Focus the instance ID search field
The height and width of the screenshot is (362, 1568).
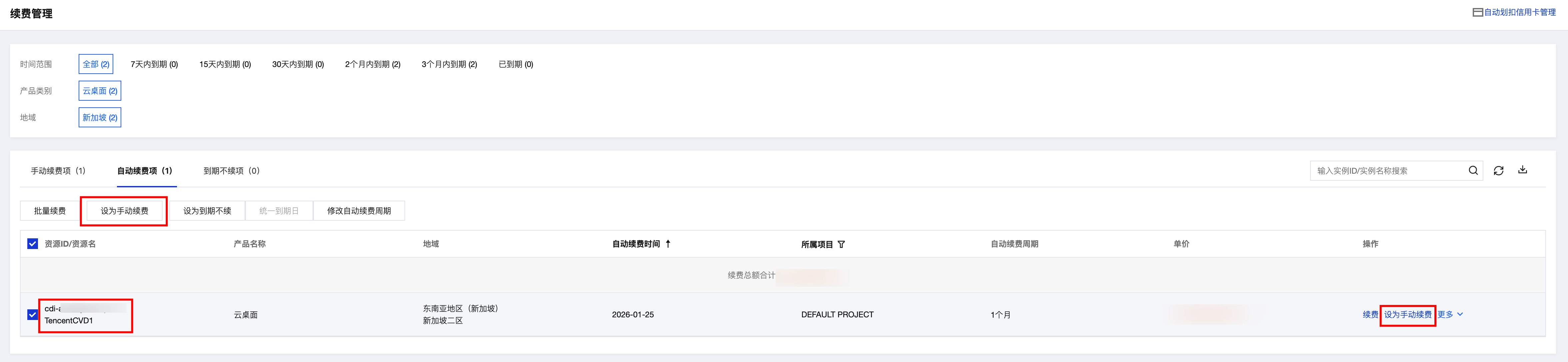click(1388, 171)
